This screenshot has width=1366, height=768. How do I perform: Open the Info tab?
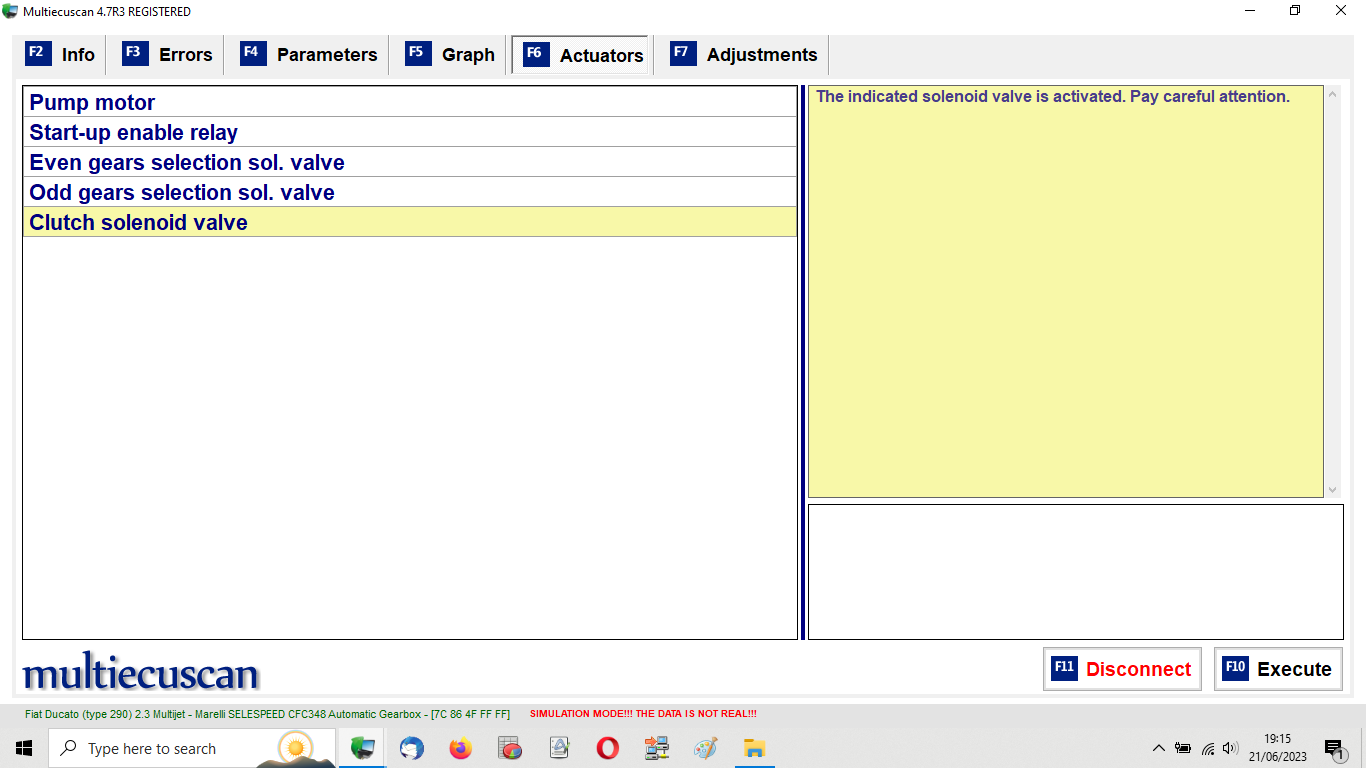coord(61,55)
